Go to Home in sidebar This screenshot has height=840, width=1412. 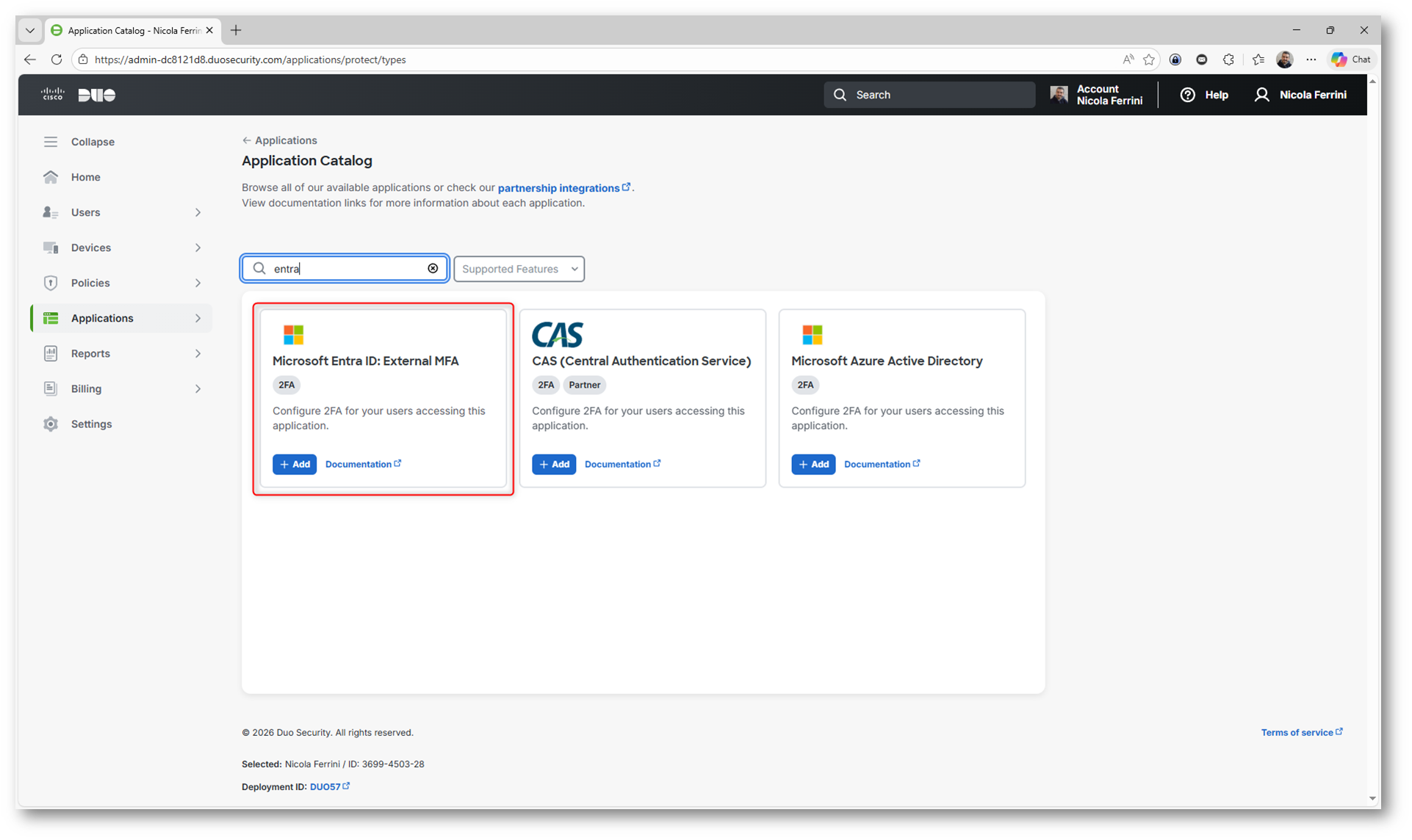coord(85,177)
